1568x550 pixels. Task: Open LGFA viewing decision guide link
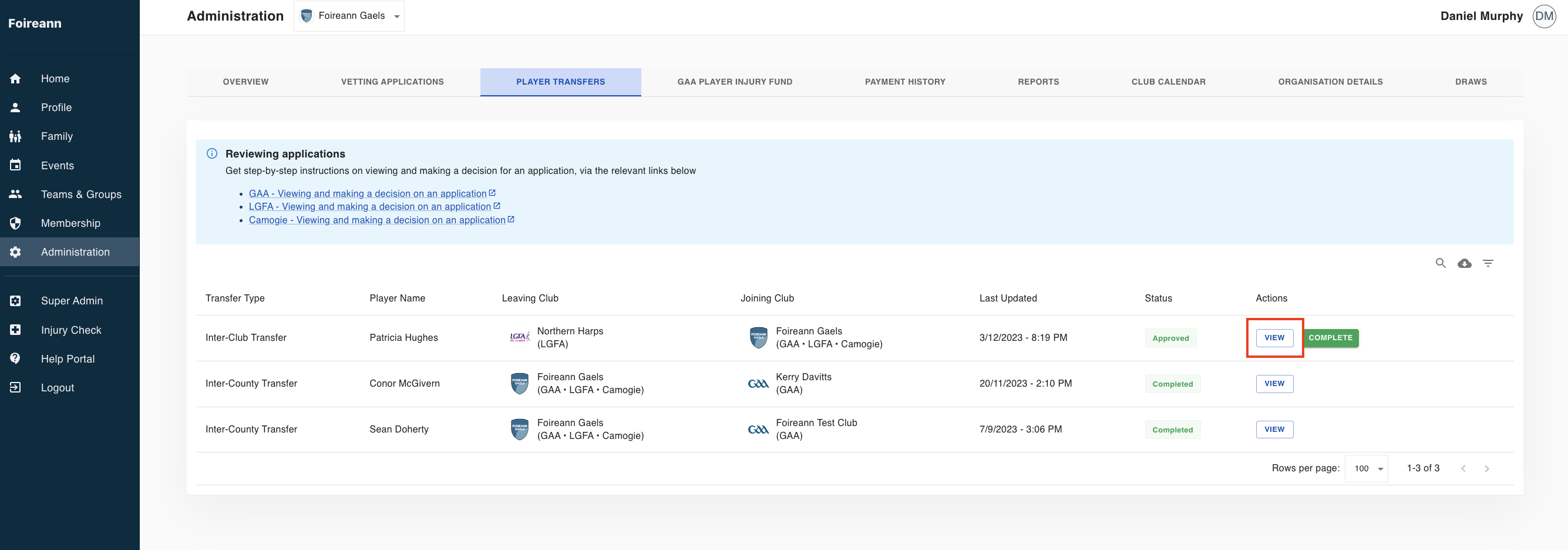coord(374,206)
